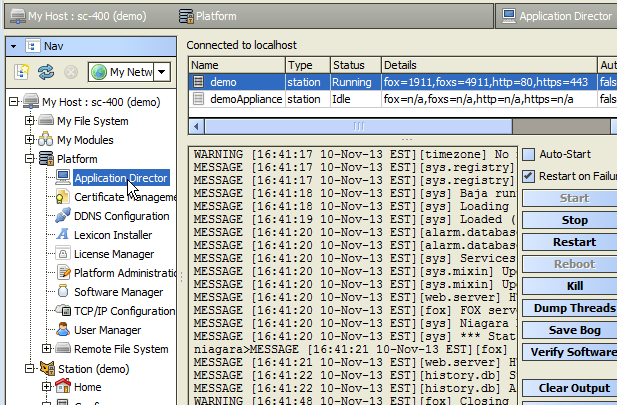The width and height of the screenshot is (617, 405).
Task: Click the new tree icon in Nav toolbar
Action: click(x=22, y=72)
